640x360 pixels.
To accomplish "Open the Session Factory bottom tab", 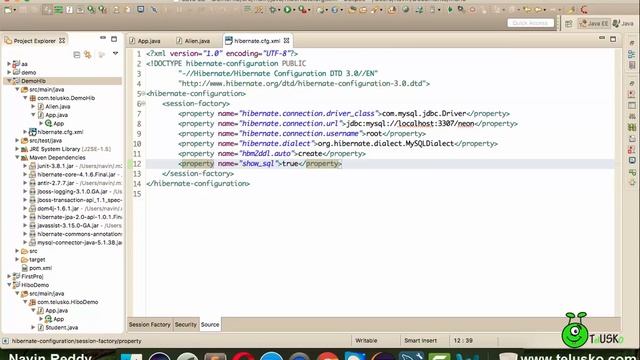I will 149,324.
